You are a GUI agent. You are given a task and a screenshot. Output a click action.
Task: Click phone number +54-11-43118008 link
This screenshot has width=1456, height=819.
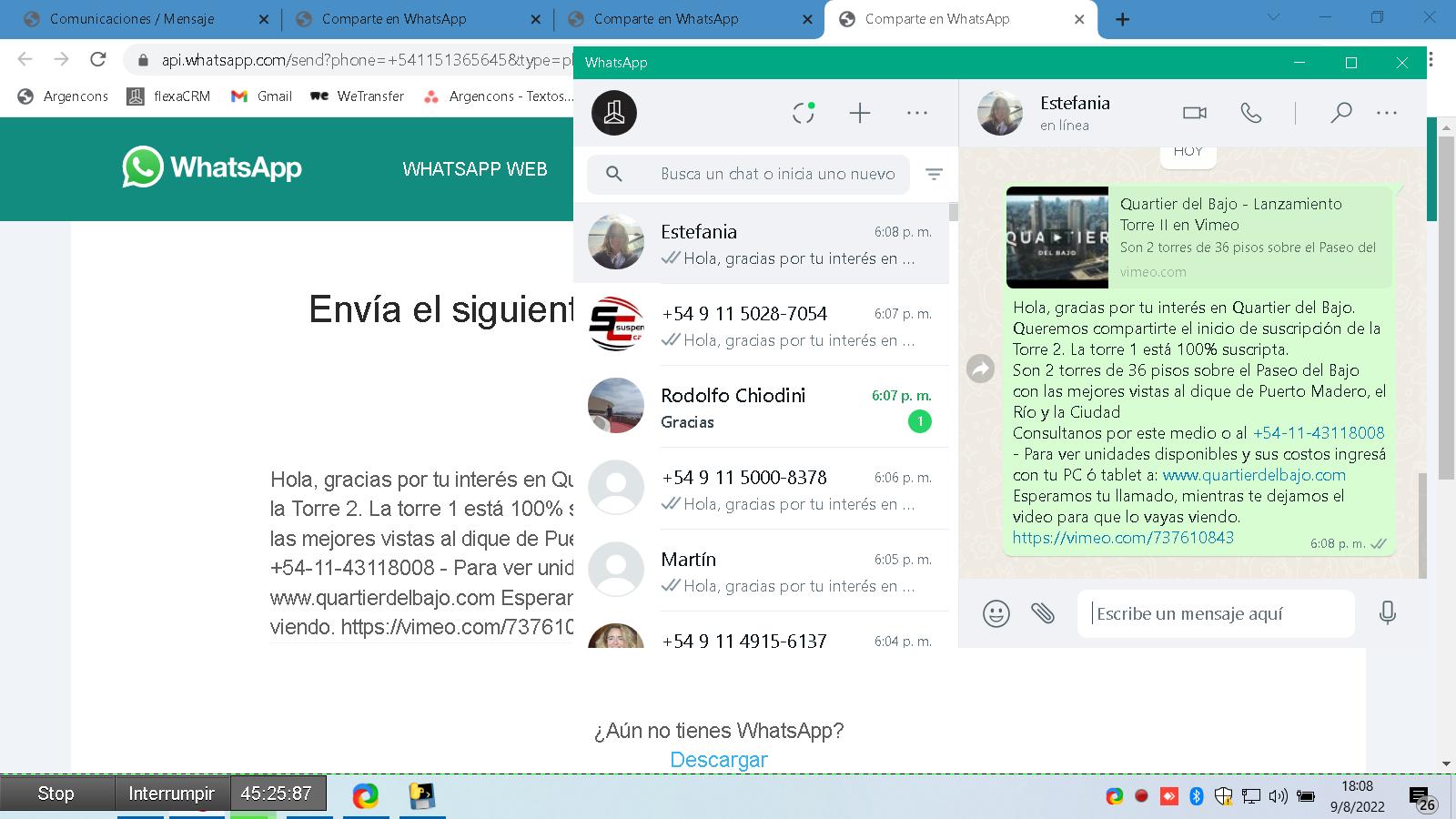(1319, 433)
